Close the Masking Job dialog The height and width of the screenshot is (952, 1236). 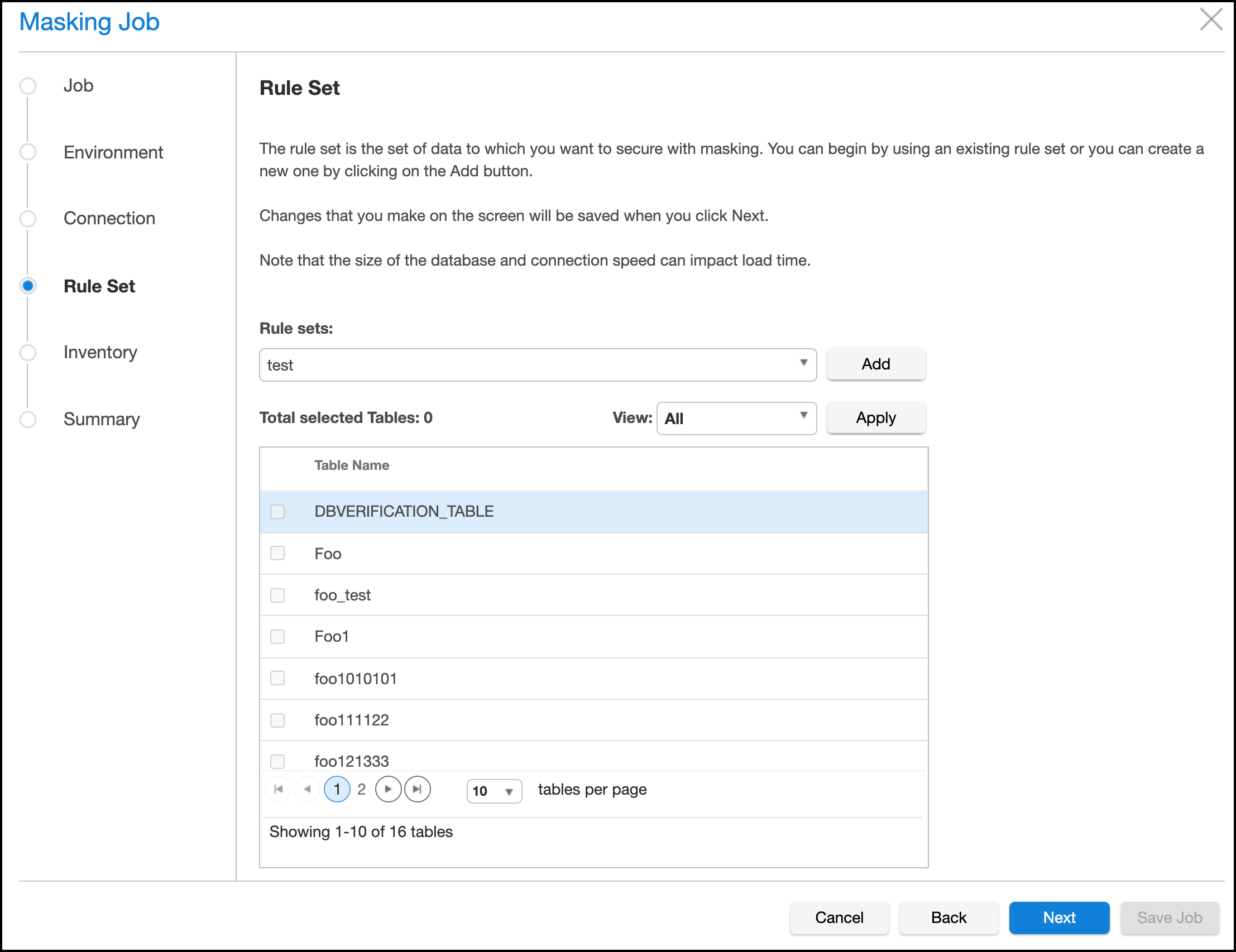point(1210,20)
